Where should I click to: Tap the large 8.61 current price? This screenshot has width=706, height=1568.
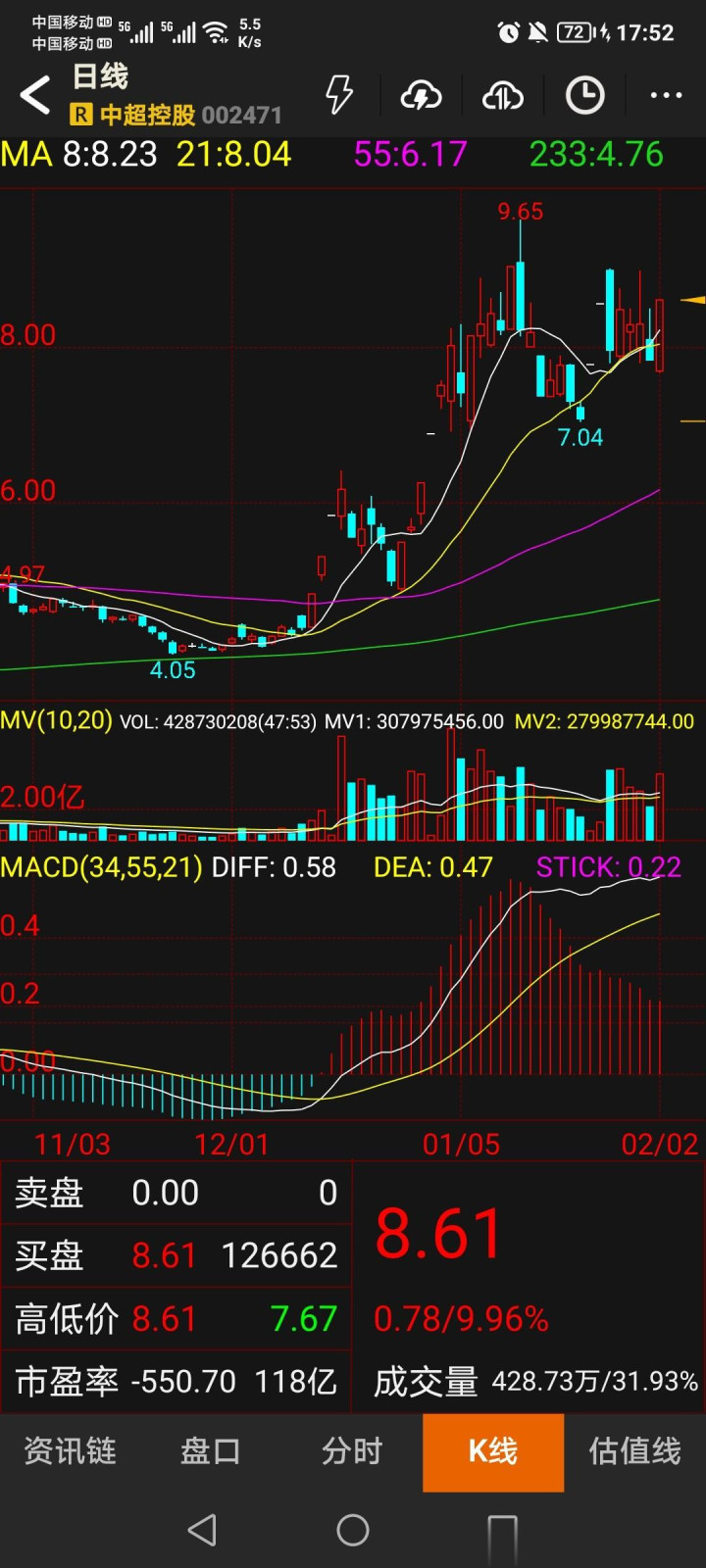tap(438, 1233)
